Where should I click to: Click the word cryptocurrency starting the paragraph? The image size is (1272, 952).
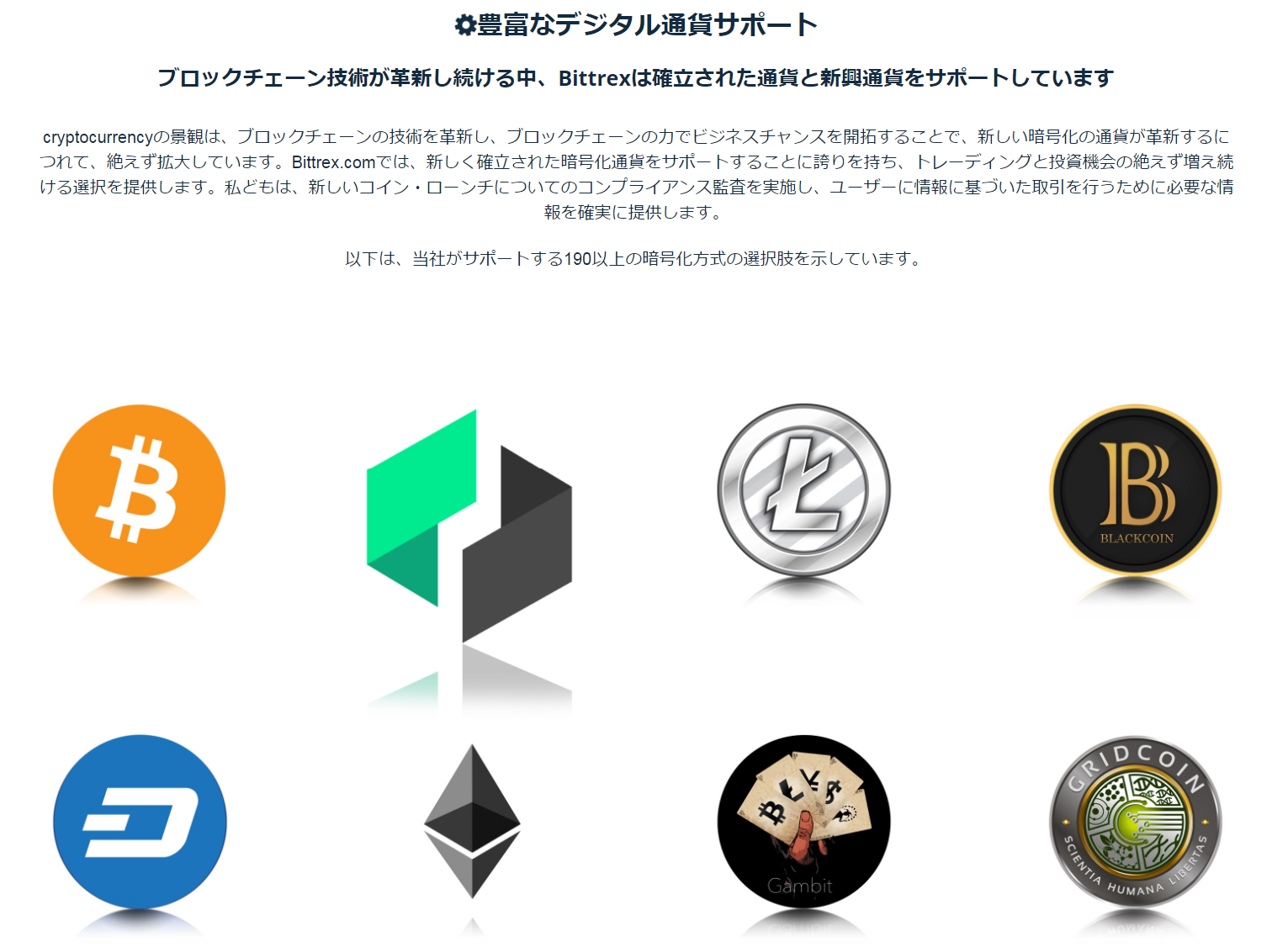pos(98,138)
